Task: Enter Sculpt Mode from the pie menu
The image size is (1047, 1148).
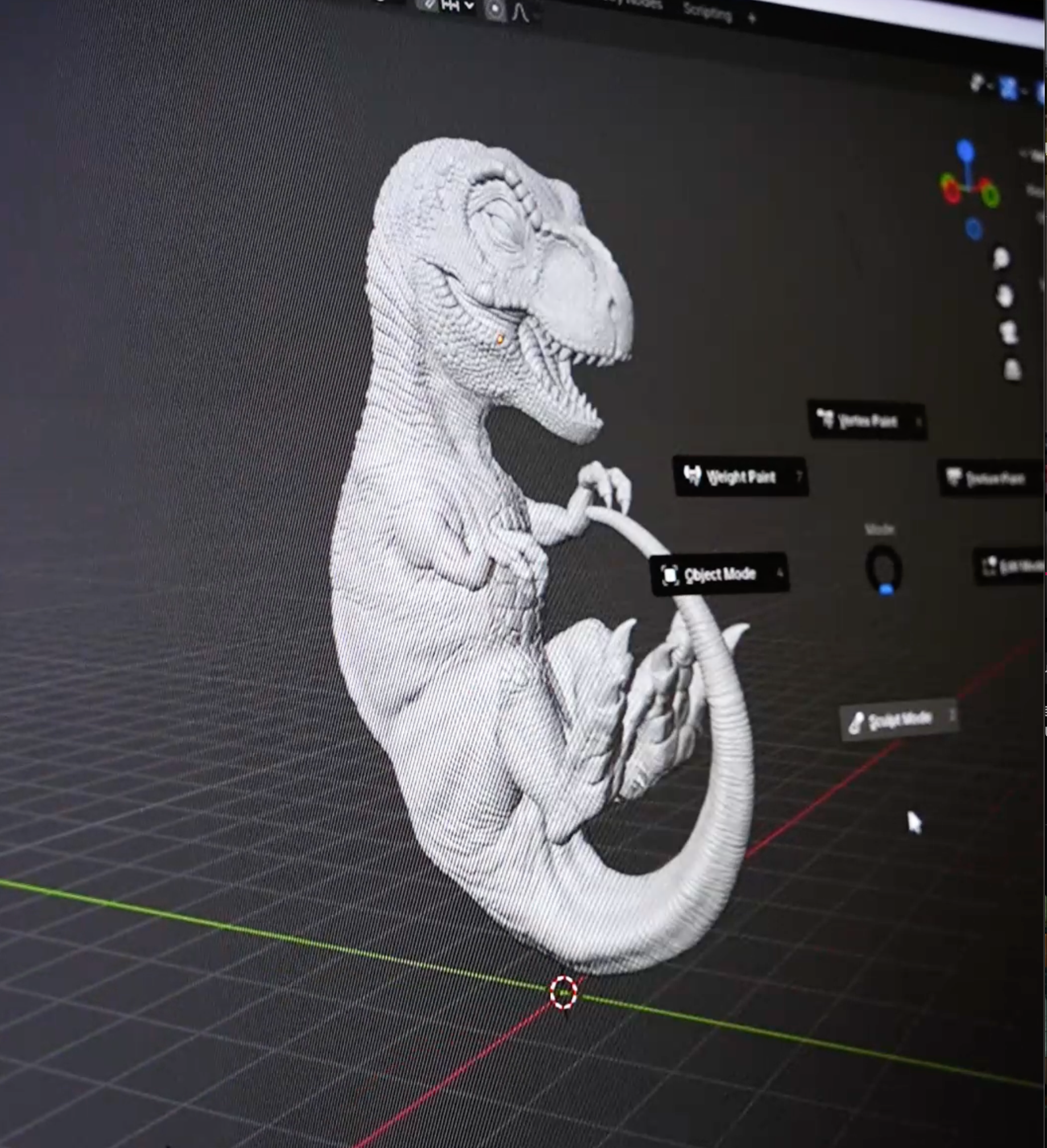Action: pyautogui.click(x=899, y=720)
